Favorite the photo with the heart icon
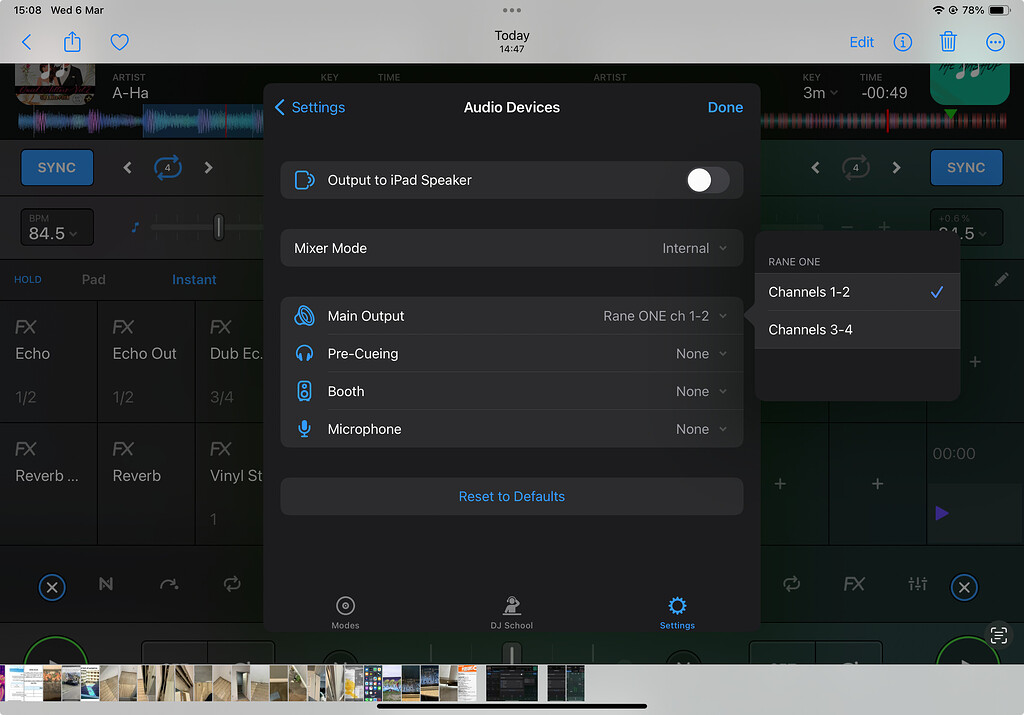The image size is (1024, 715). click(119, 42)
